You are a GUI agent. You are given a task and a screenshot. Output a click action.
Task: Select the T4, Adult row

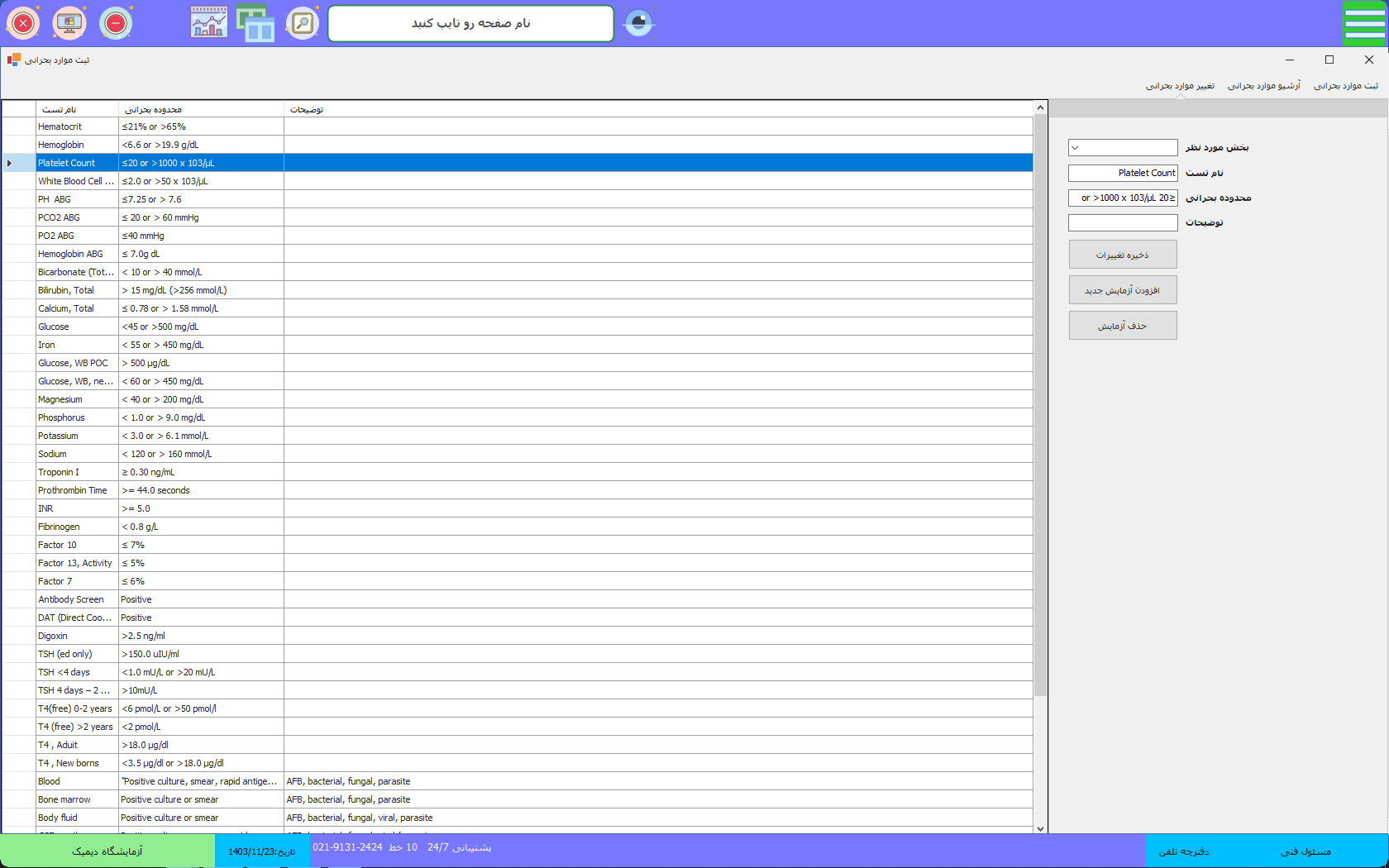518,745
